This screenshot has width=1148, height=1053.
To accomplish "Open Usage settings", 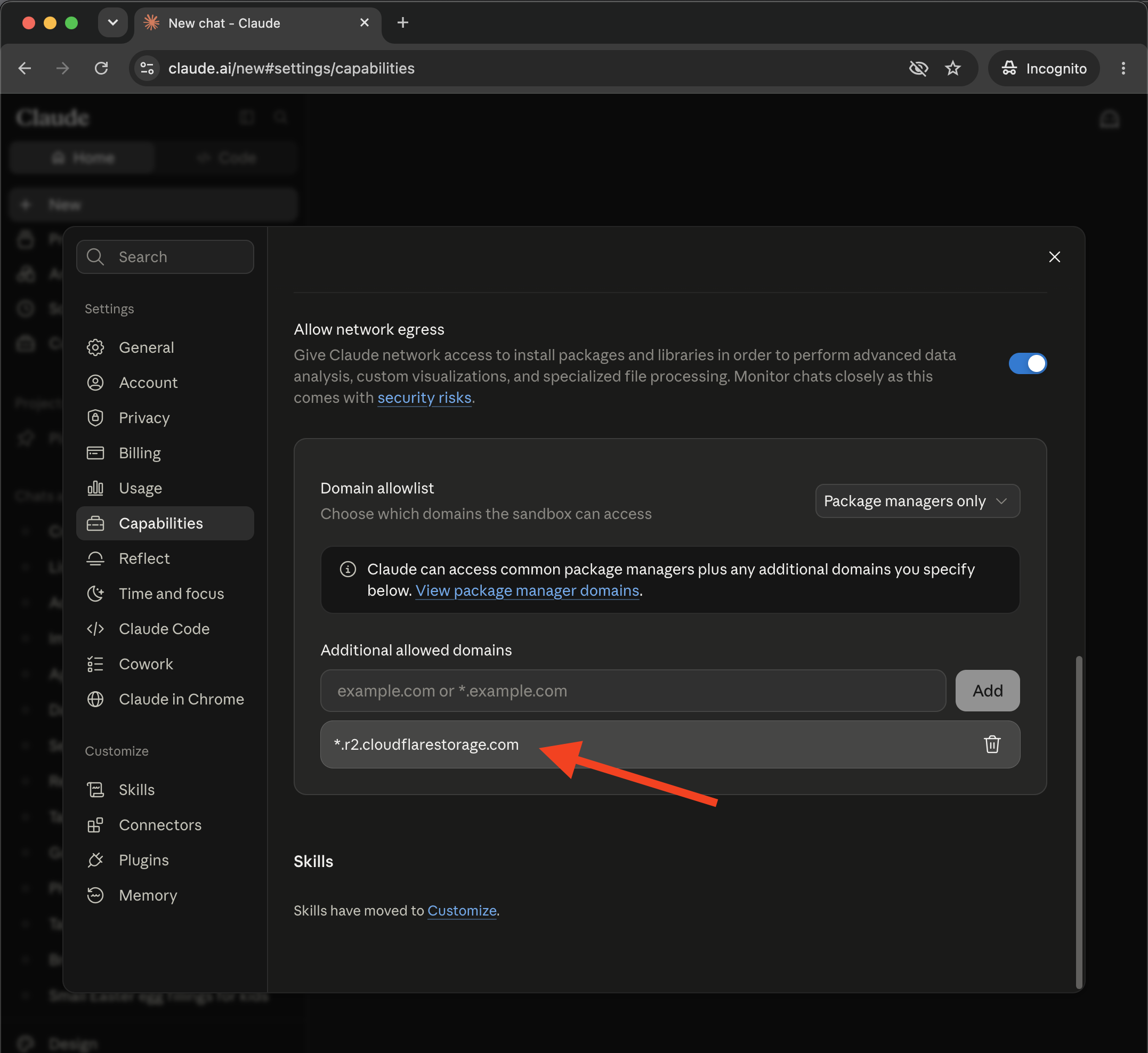I will point(165,488).
